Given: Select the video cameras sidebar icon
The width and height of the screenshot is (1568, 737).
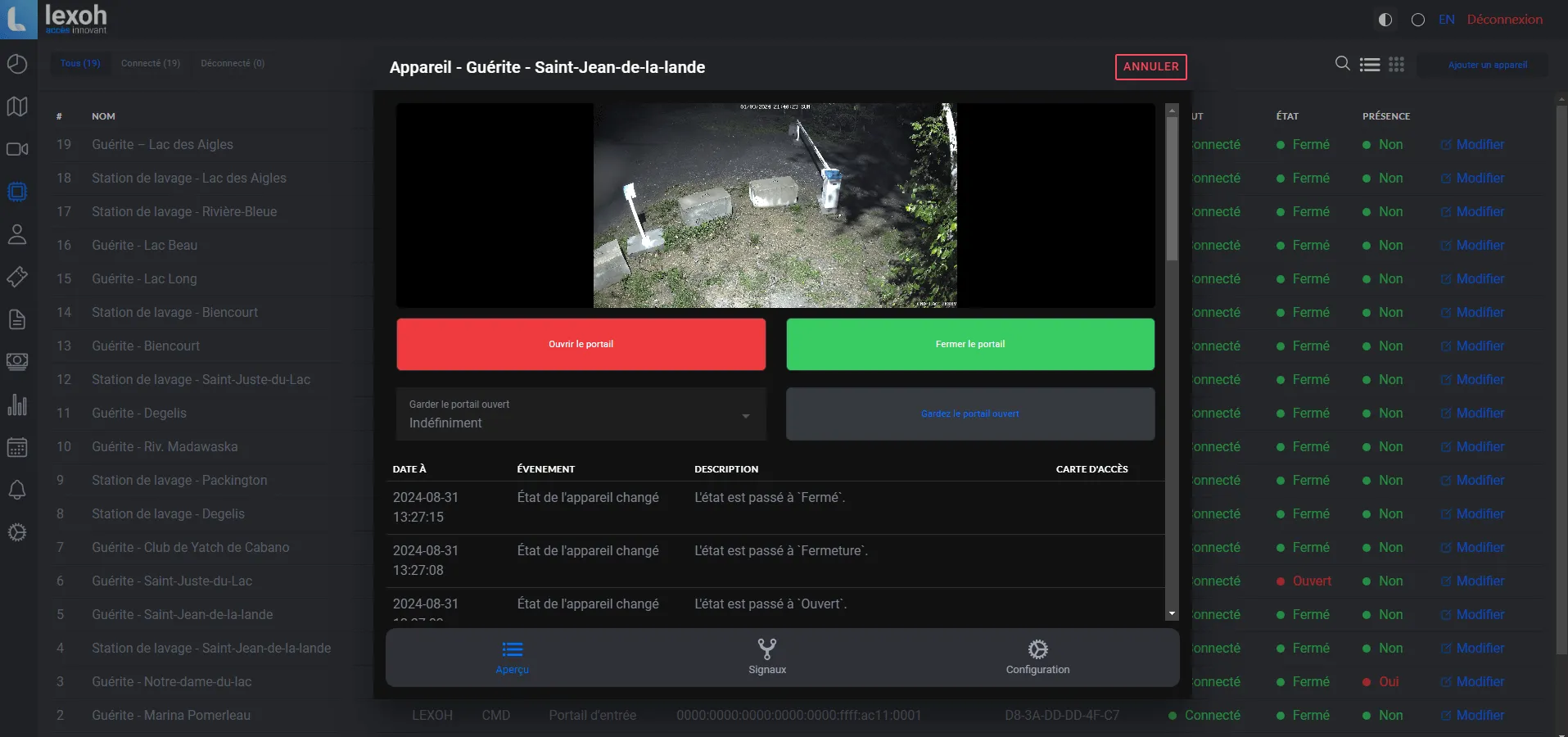Looking at the screenshot, I should 16,149.
